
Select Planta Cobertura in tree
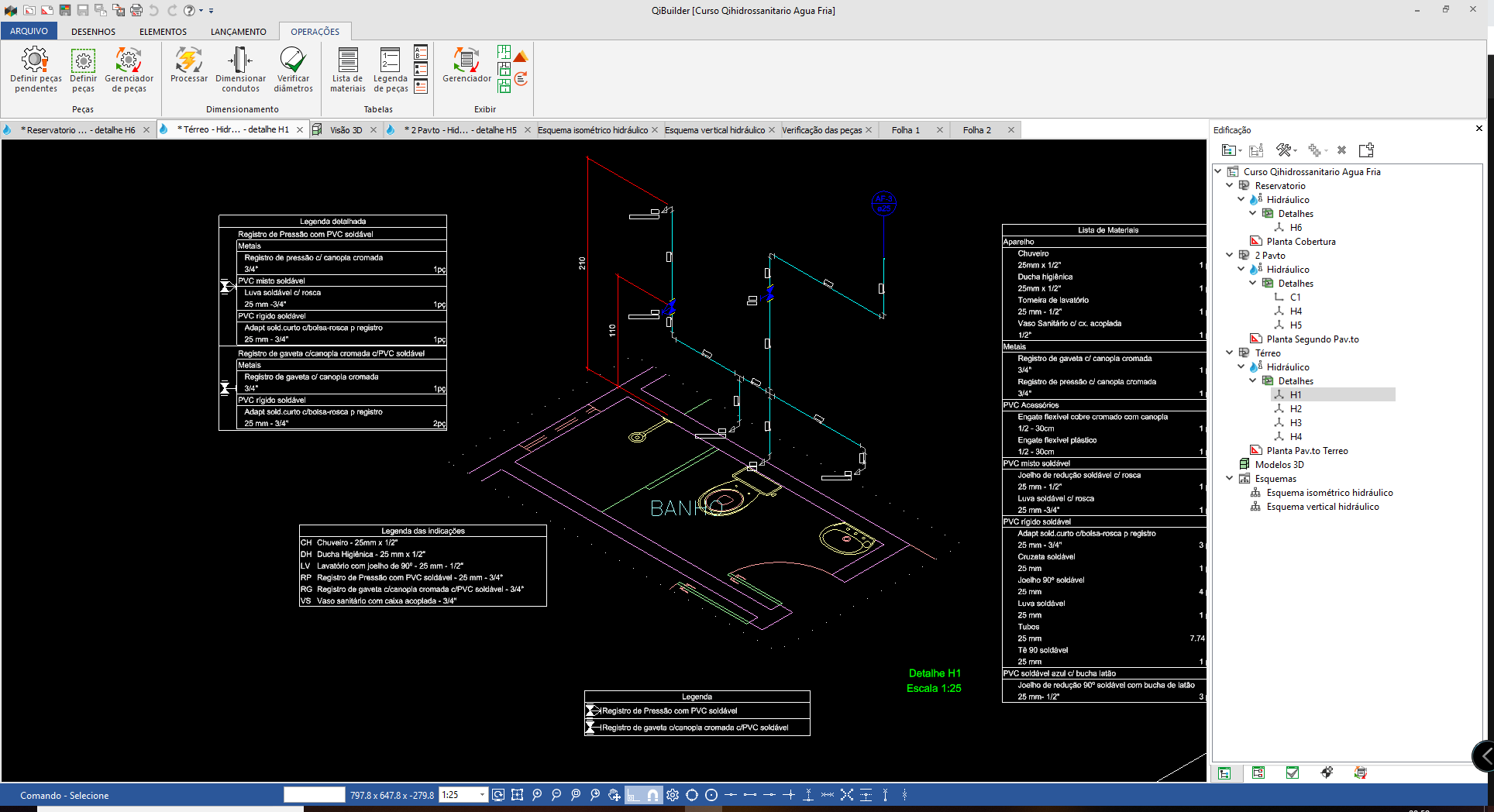[1300, 241]
